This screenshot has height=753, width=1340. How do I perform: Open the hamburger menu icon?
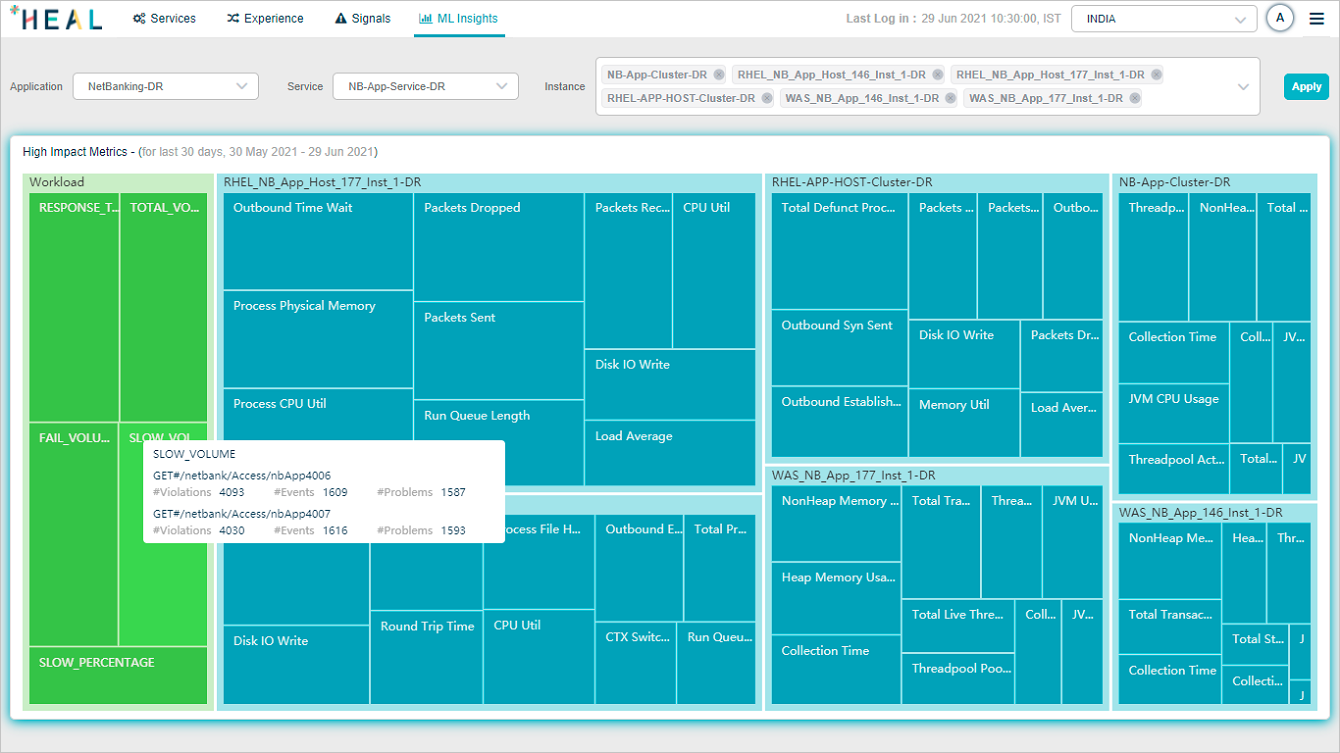pyautogui.click(x=1317, y=19)
